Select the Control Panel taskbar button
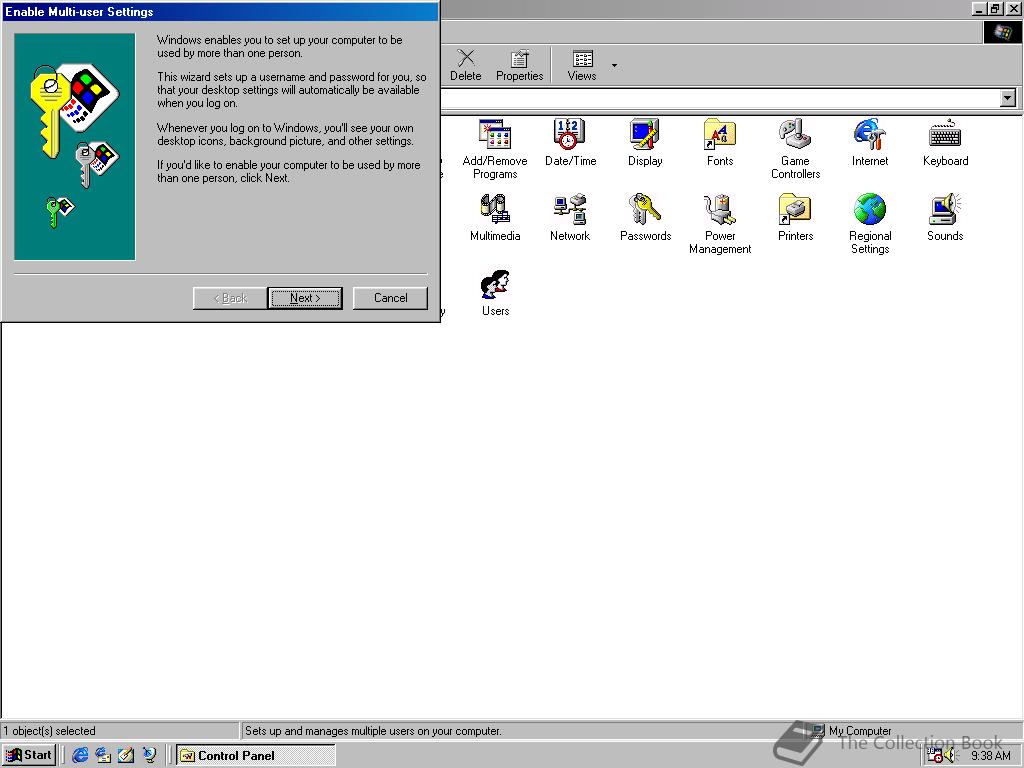This screenshot has width=1024, height=768. (x=255, y=755)
